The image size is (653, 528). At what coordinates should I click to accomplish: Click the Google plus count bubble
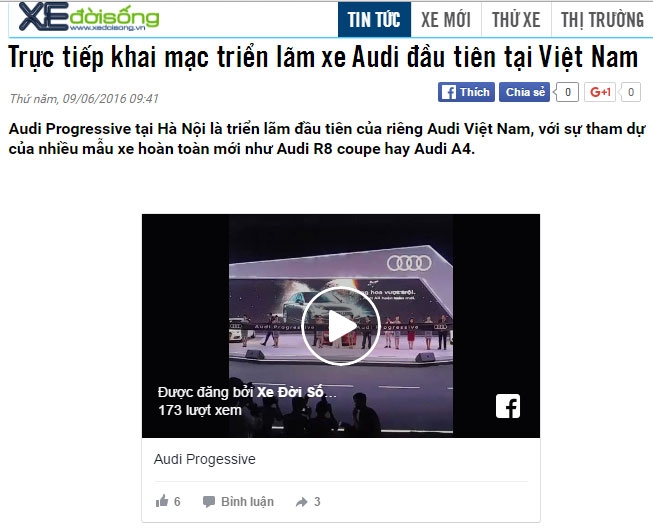coord(631,92)
